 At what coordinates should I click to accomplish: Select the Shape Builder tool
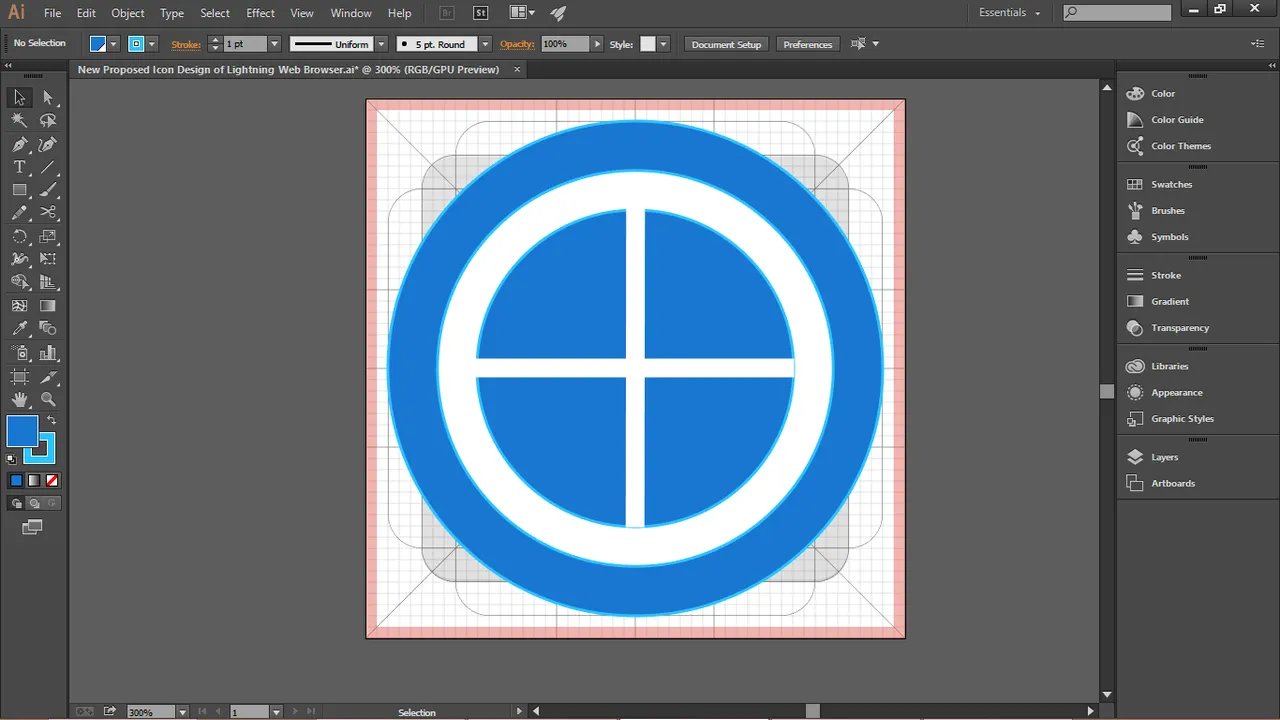click(x=19, y=283)
